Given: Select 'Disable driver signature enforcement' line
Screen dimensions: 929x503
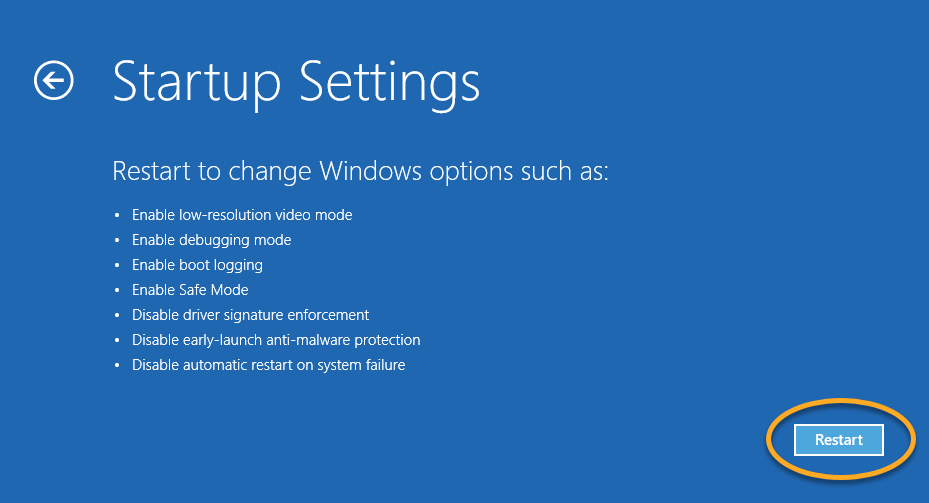Looking at the screenshot, I should click(x=250, y=315).
